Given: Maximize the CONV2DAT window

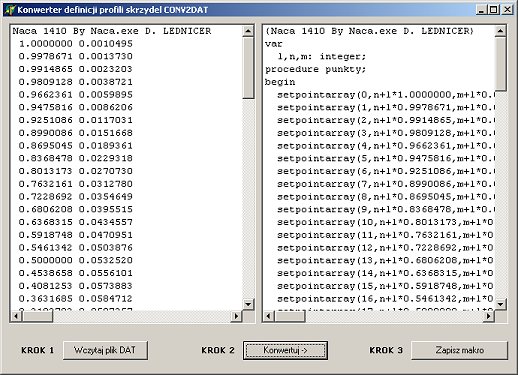Looking at the screenshot, I should (494, 10).
